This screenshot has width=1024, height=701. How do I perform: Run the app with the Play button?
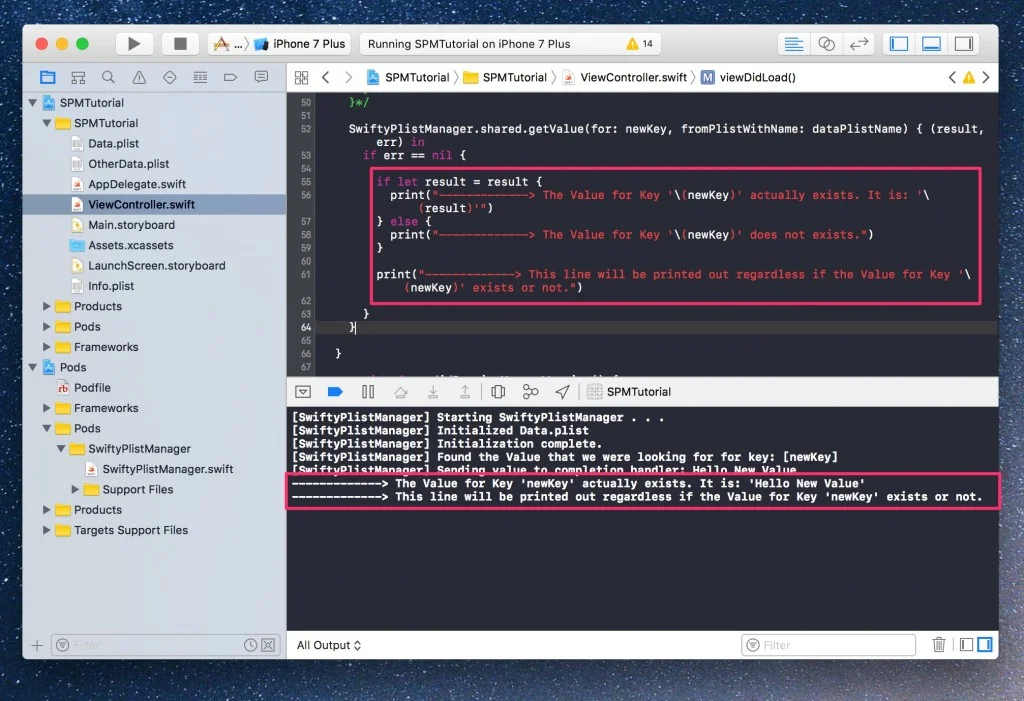[x=134, y=44]
